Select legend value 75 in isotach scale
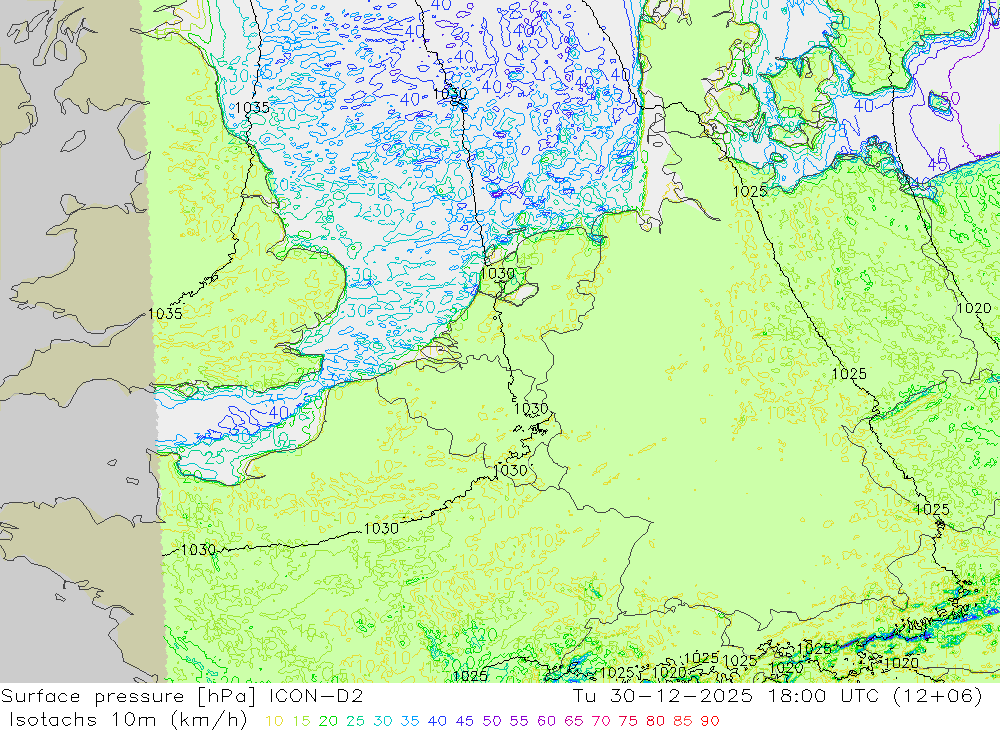1000x733 pixels. click(628, 721)
